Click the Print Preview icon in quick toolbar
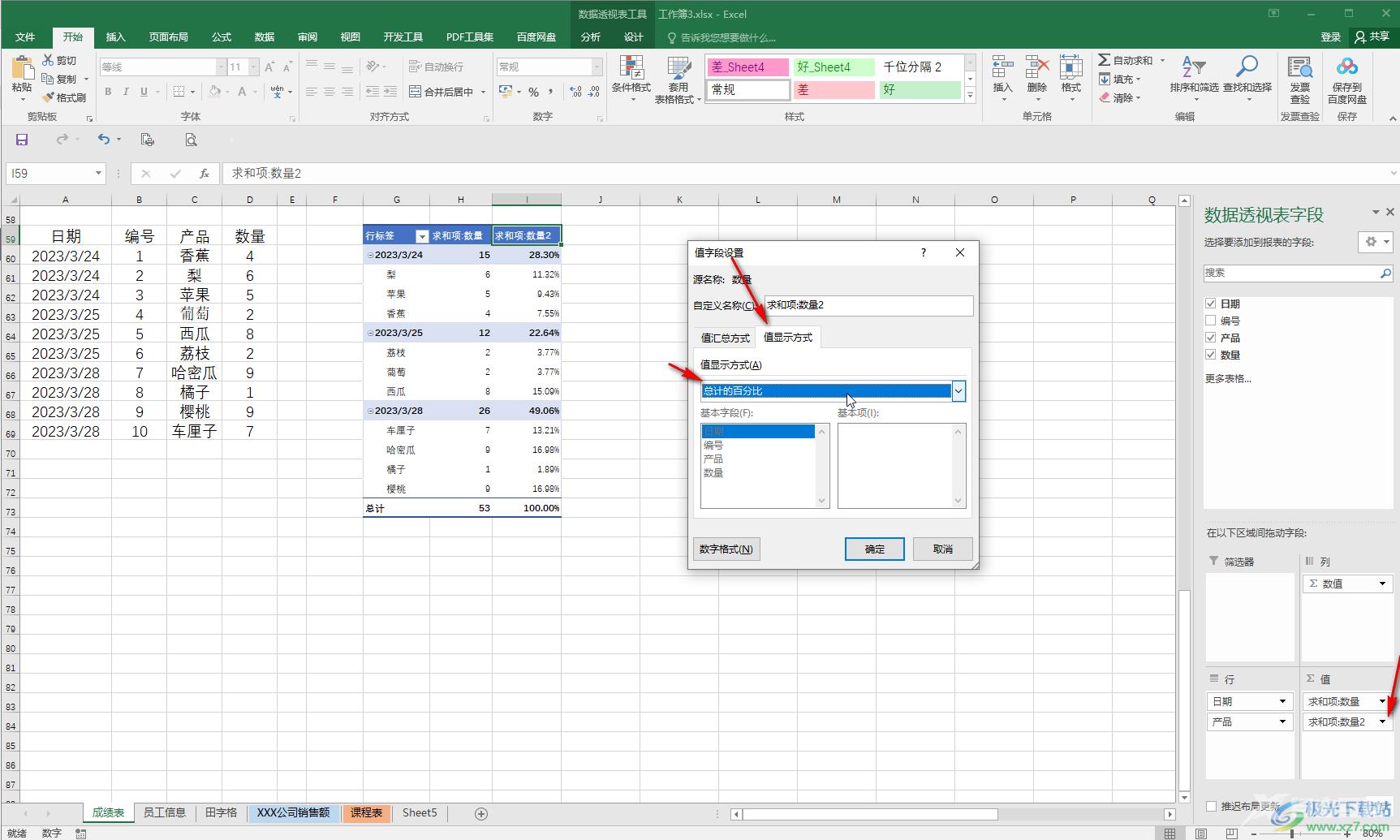Screen dimensions: 1400x840 [x=191, y=140]
